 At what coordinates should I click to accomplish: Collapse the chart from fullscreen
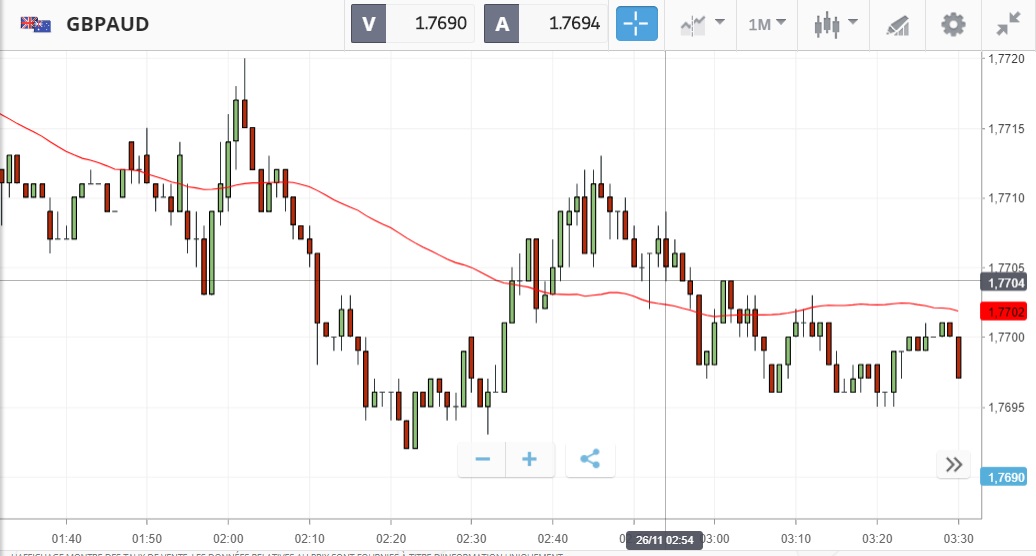point(1008,24)
